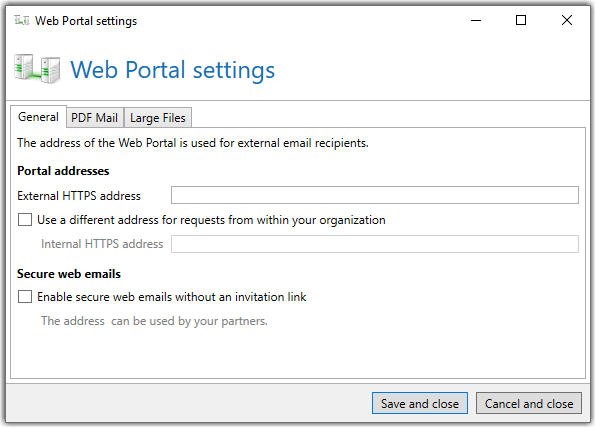The width and height of the screenshot is (596, 428).
Task: Select the Large Files tab
Action: [x=158, y=117]
